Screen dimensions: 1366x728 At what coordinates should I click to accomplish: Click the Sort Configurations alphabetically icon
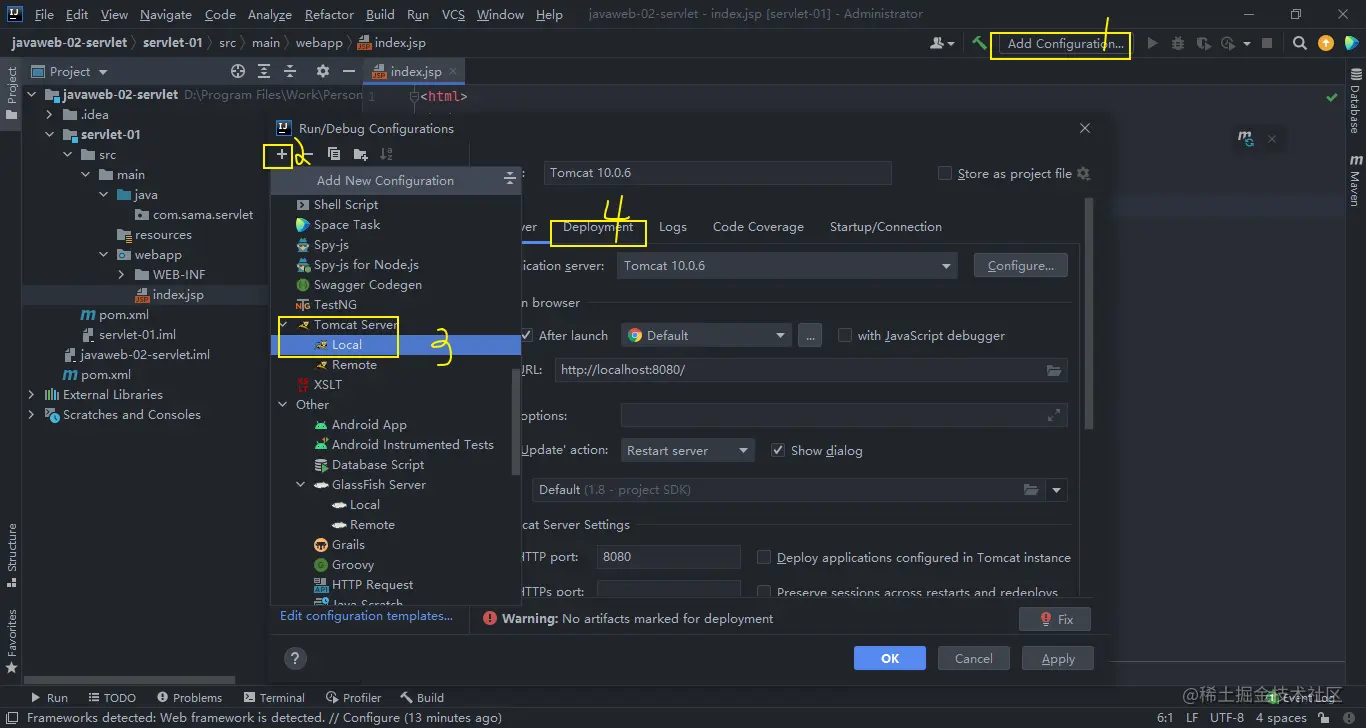(386, 154)
